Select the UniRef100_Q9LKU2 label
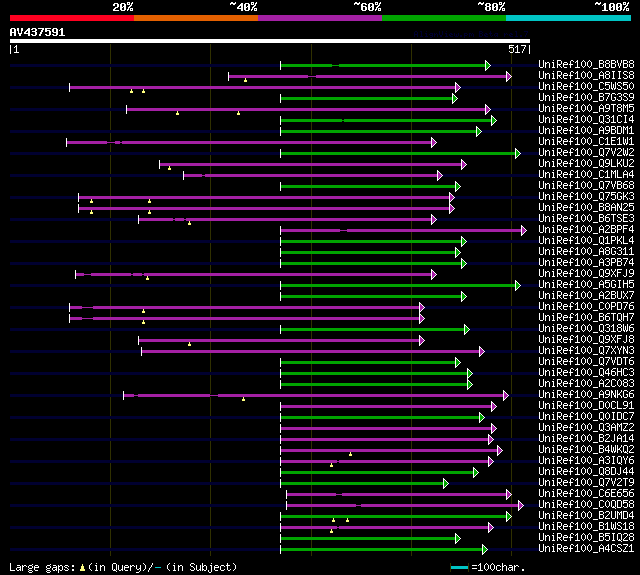 [x=586, y=164]
